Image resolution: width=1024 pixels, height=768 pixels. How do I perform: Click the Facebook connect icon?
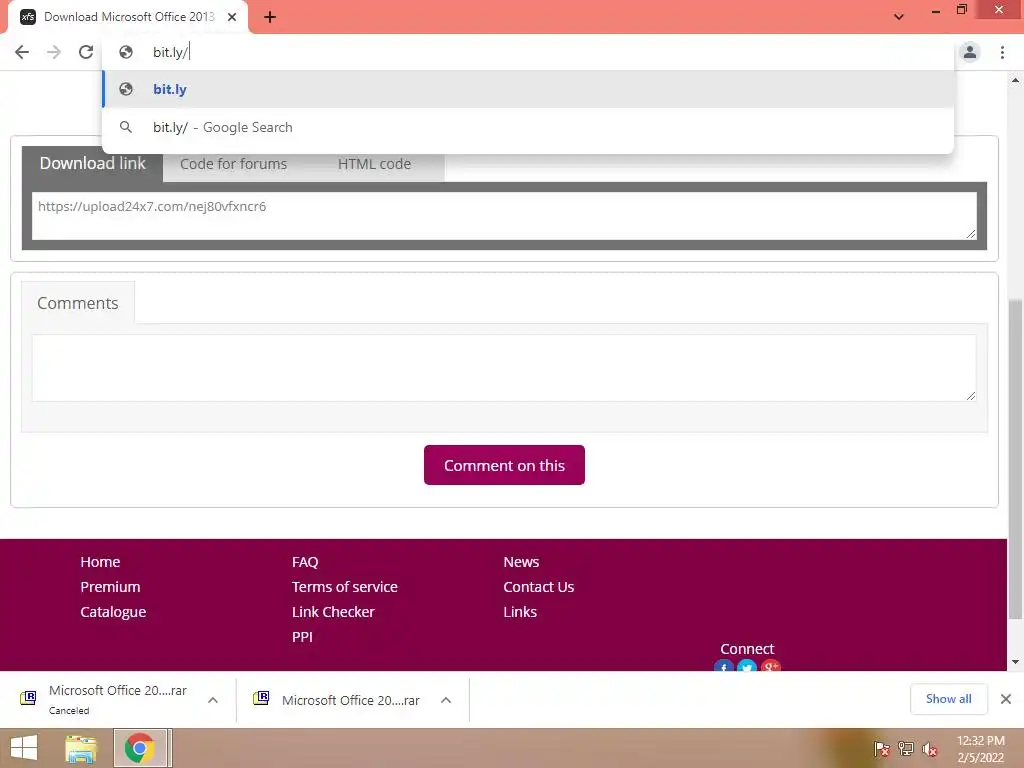pyautogui.click(x=724, y=665)
